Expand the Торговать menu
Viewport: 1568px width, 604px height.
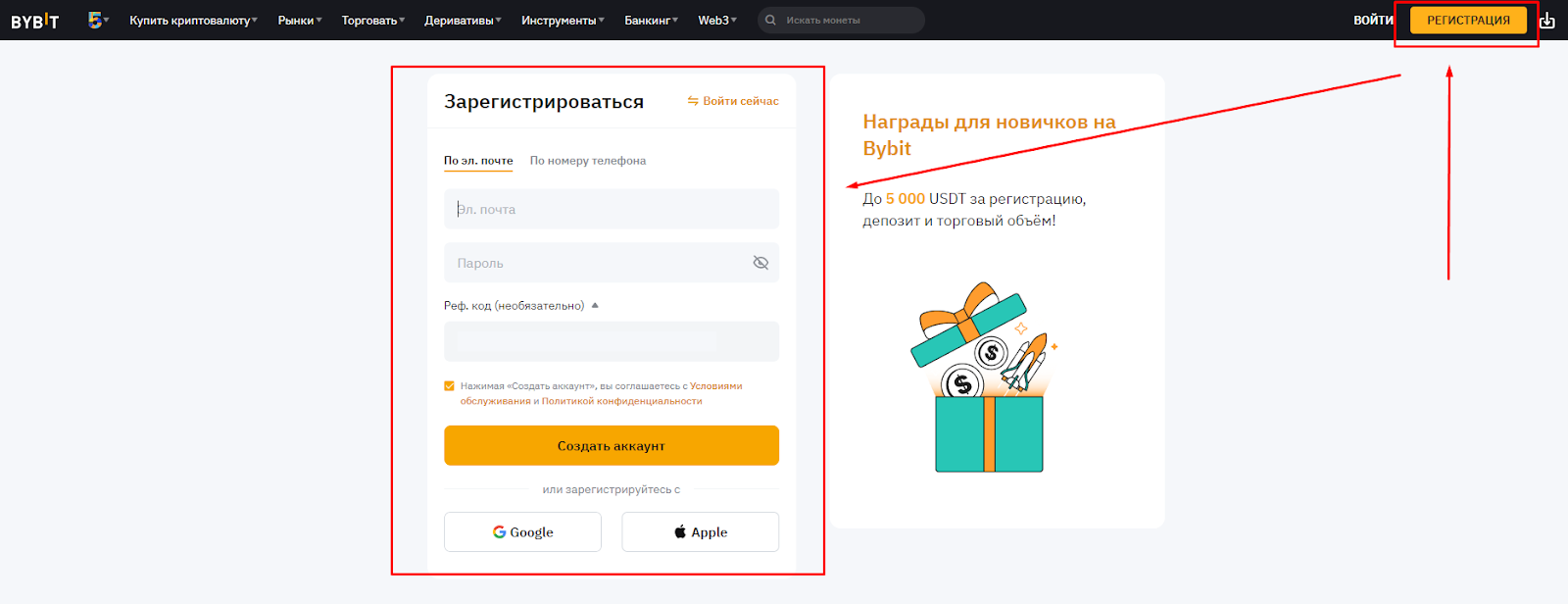[x=373, y=21]
